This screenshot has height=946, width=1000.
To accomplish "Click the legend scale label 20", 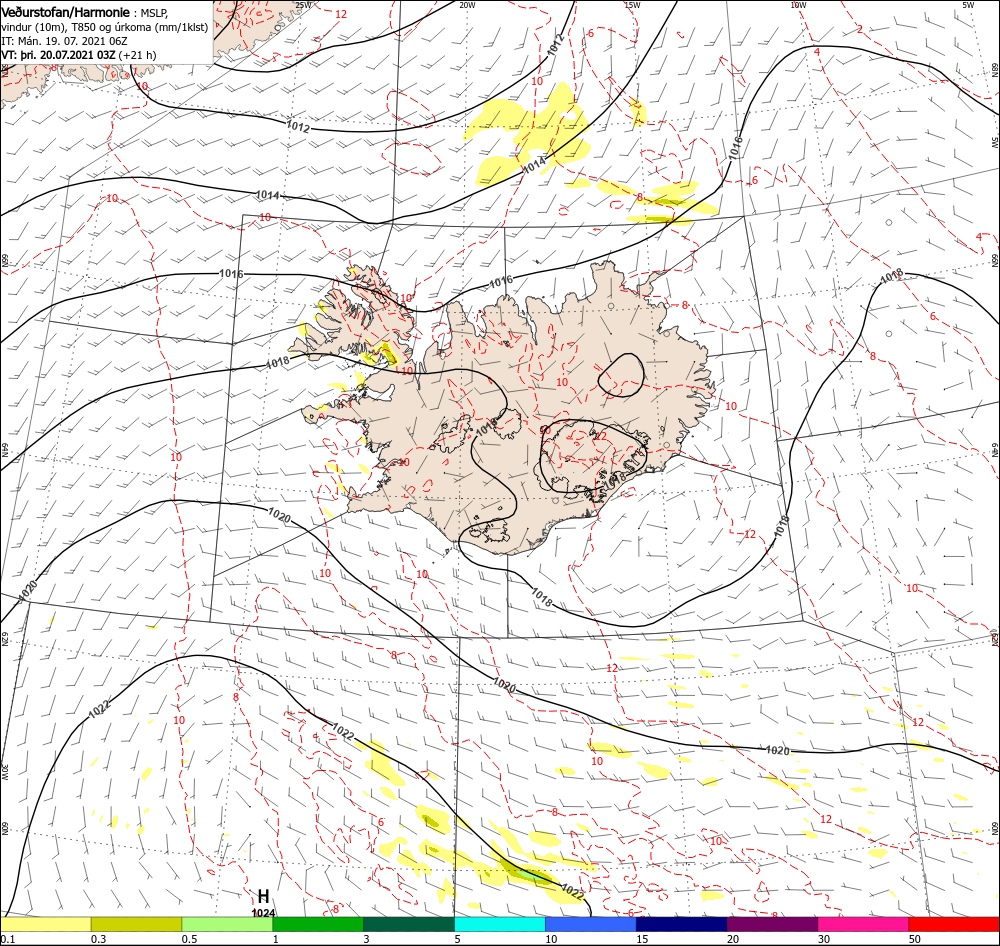I will pos(733,939).
